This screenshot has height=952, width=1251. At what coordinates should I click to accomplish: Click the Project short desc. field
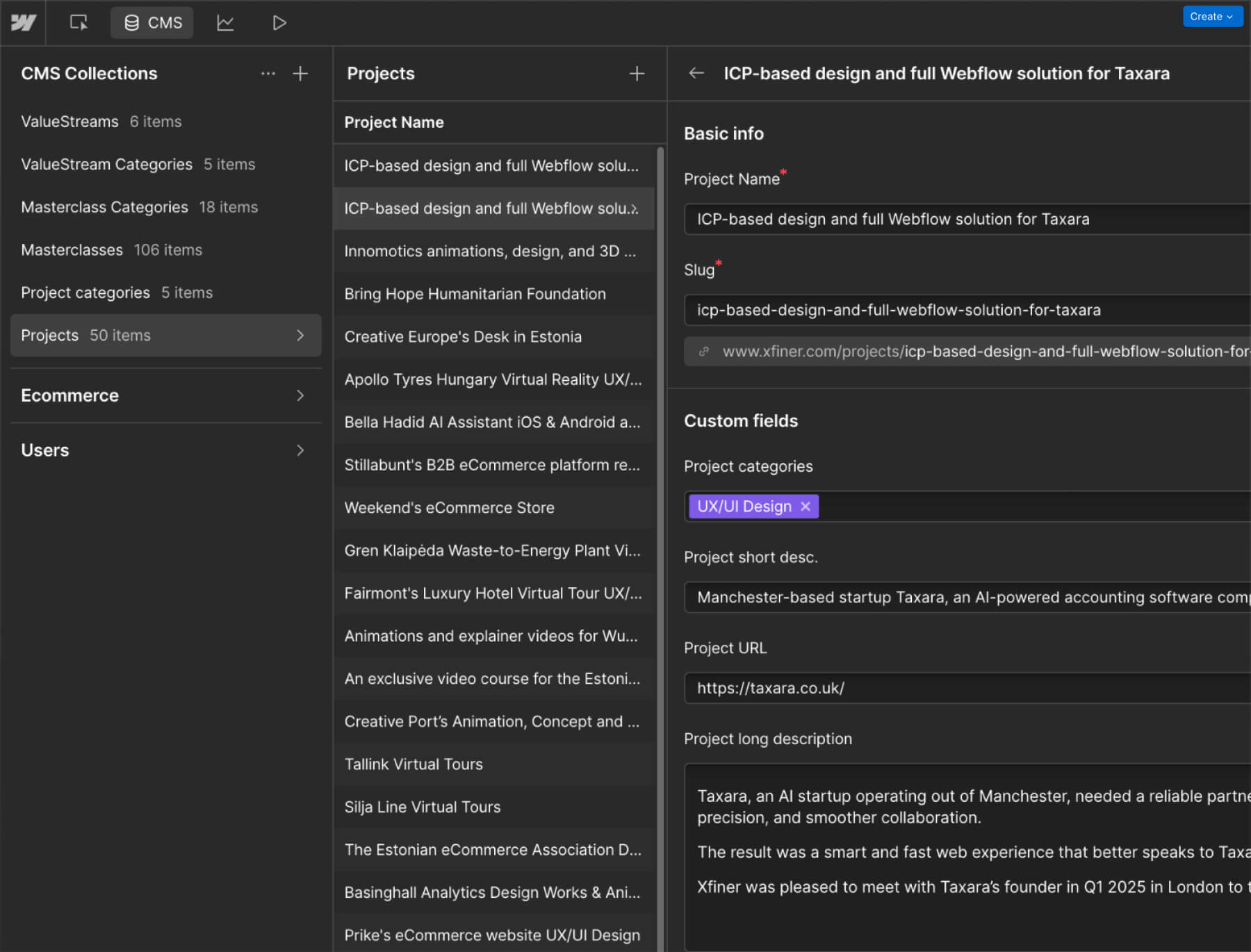click(x=967, y=598)
